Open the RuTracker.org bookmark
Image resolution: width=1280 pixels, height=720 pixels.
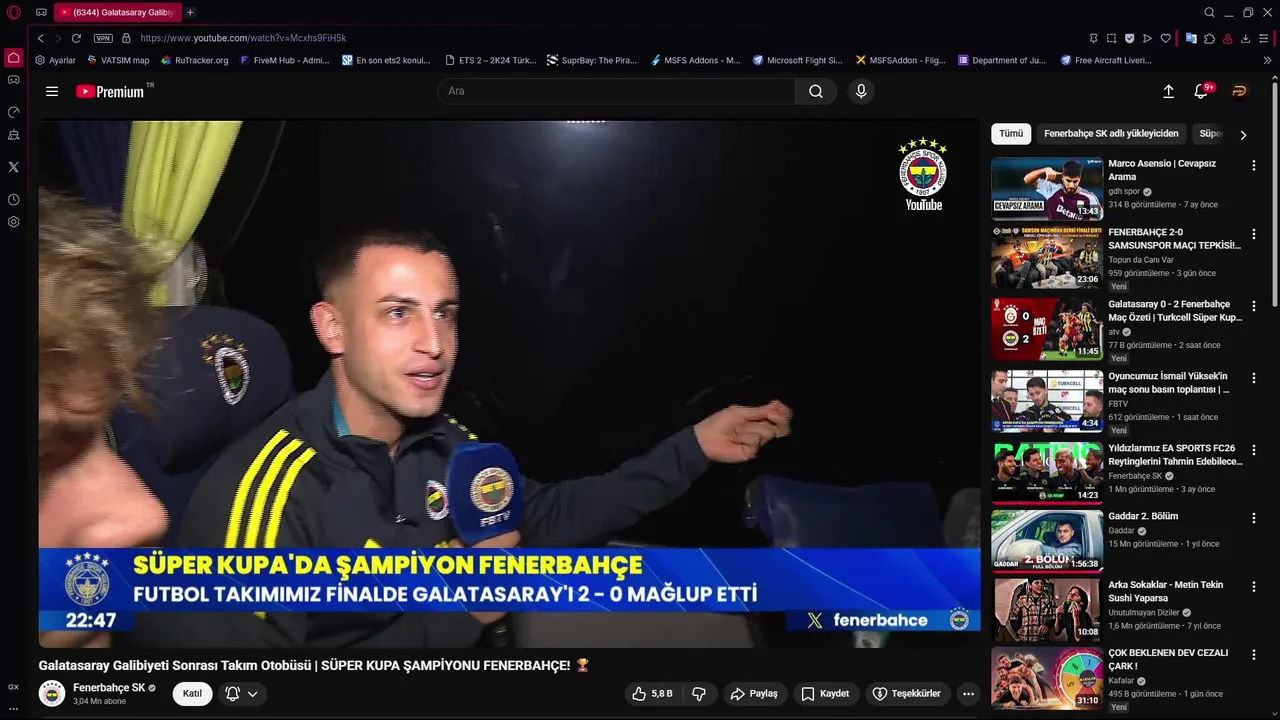coord(194,60)
